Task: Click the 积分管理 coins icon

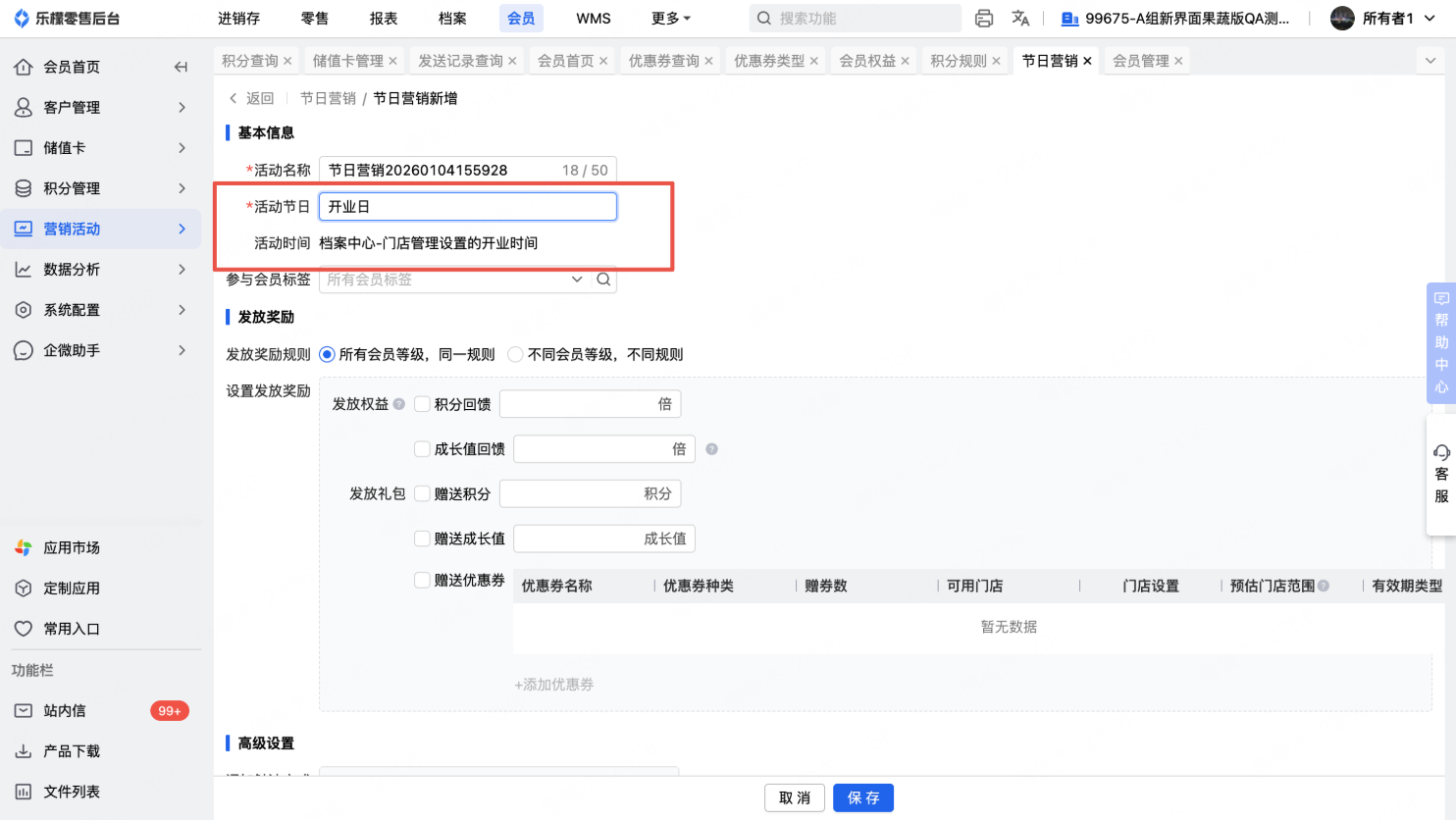Action: (x=24, y=188)
